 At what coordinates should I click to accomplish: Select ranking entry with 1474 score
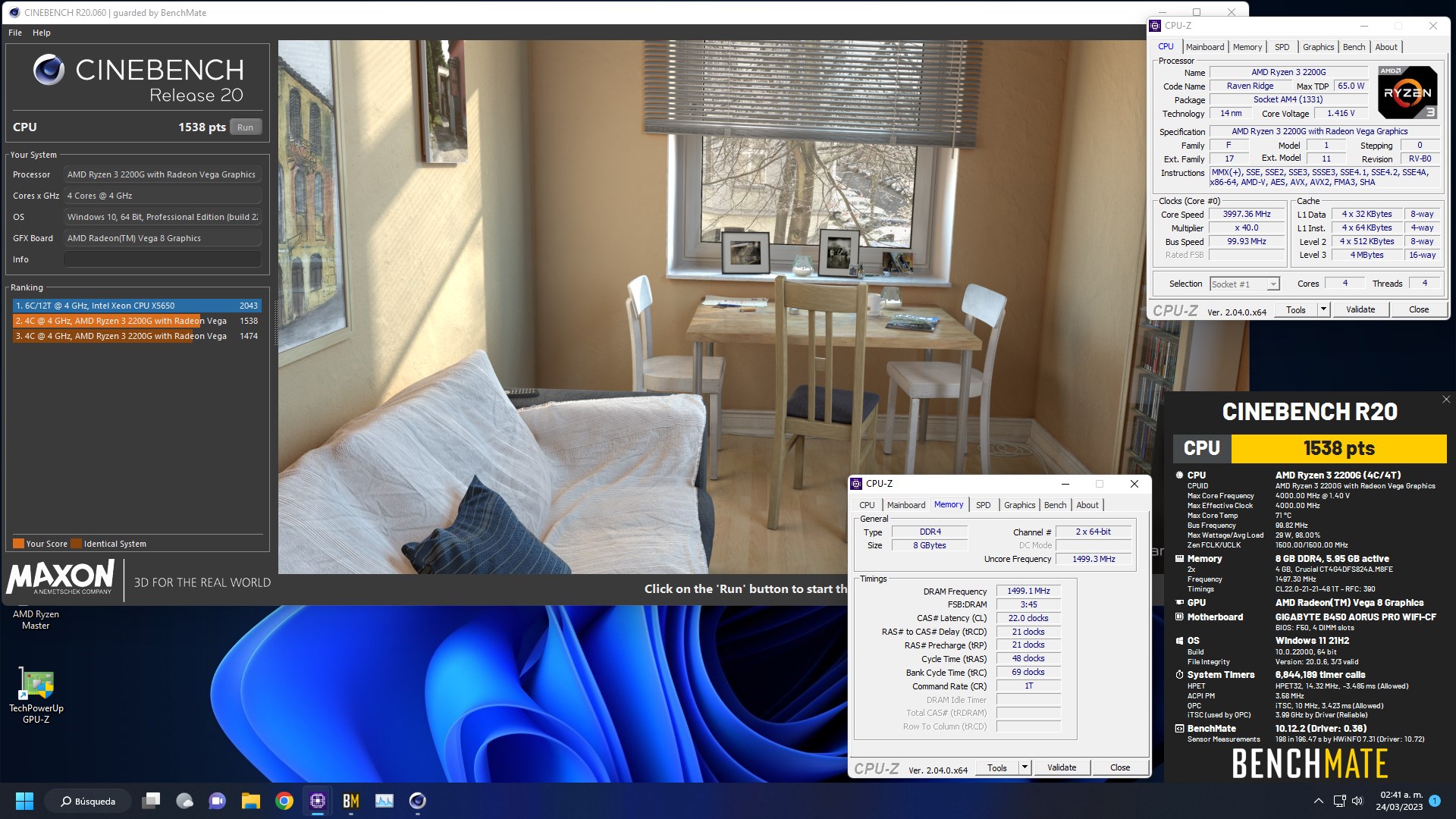tap(136, 336)
